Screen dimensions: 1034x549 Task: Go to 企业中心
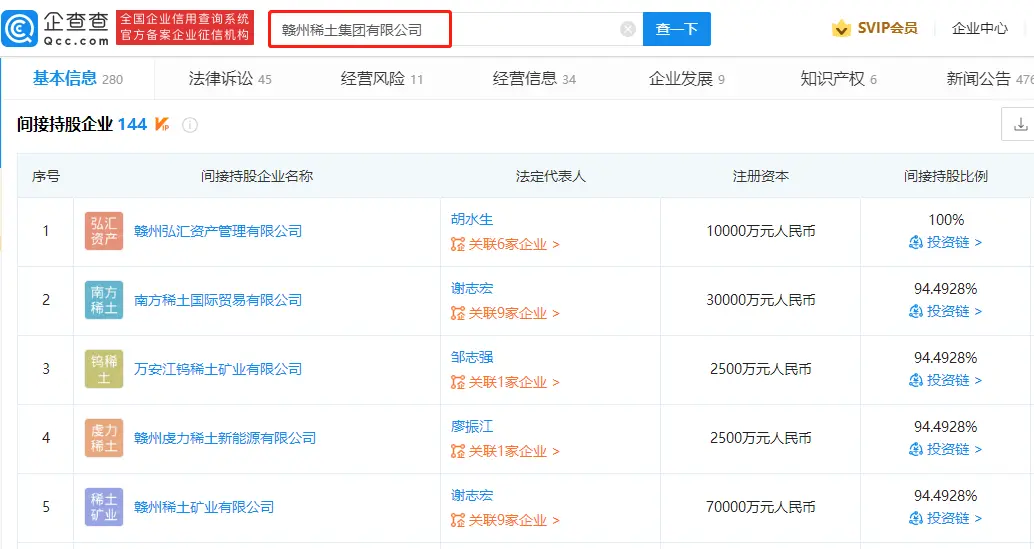click(x=979, y=28)
